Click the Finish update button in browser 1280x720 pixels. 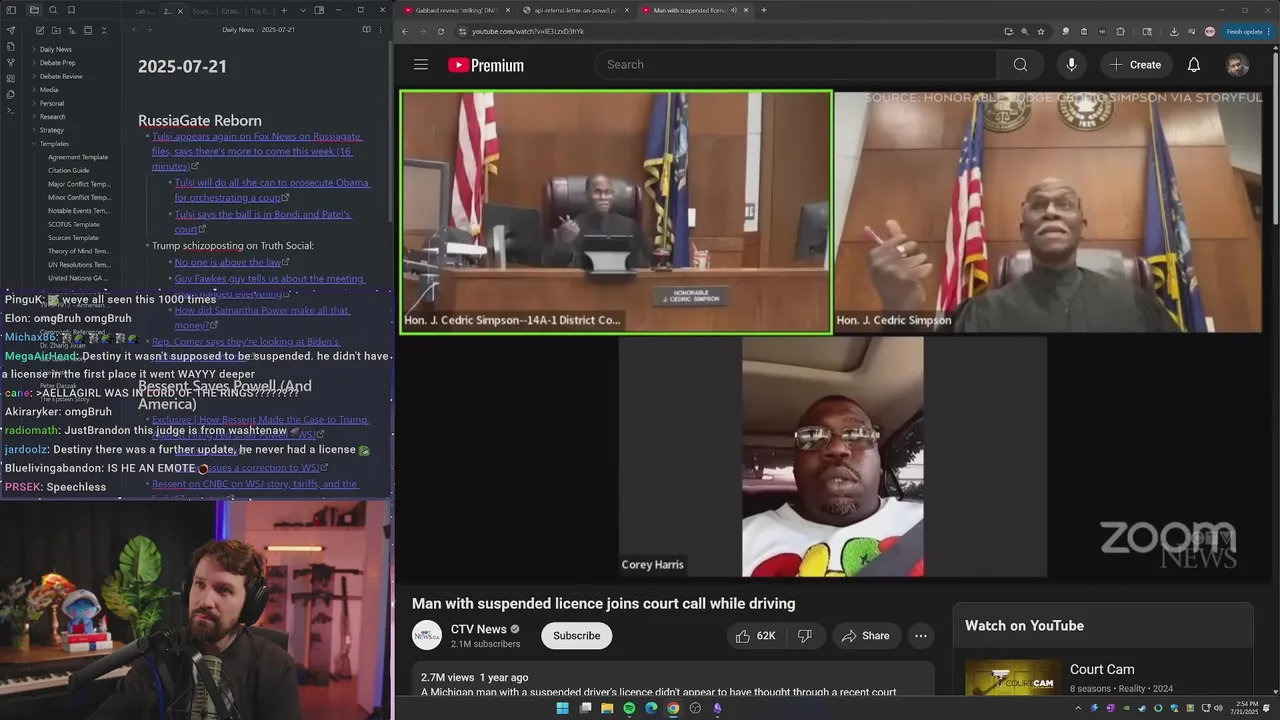[1247, 32]
